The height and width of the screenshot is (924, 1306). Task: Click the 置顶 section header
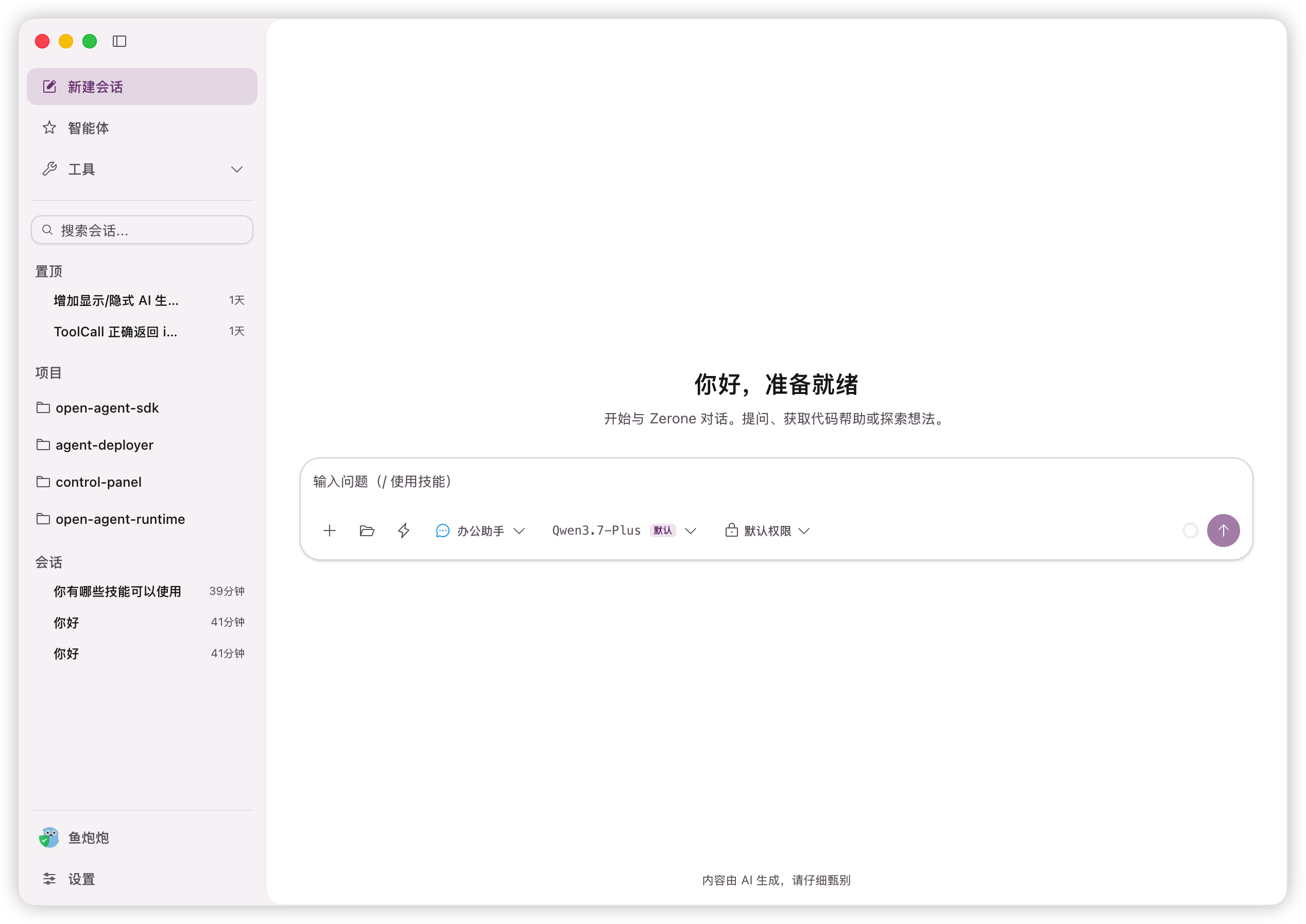coord(49,271)
